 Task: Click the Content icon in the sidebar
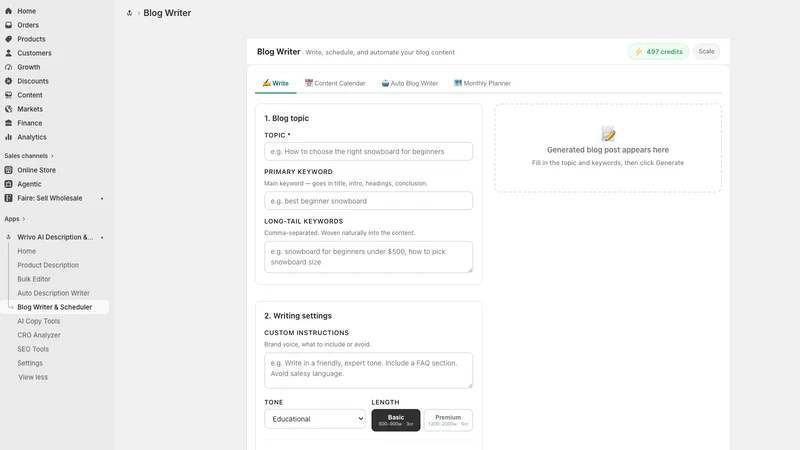(x=8, y=95)
